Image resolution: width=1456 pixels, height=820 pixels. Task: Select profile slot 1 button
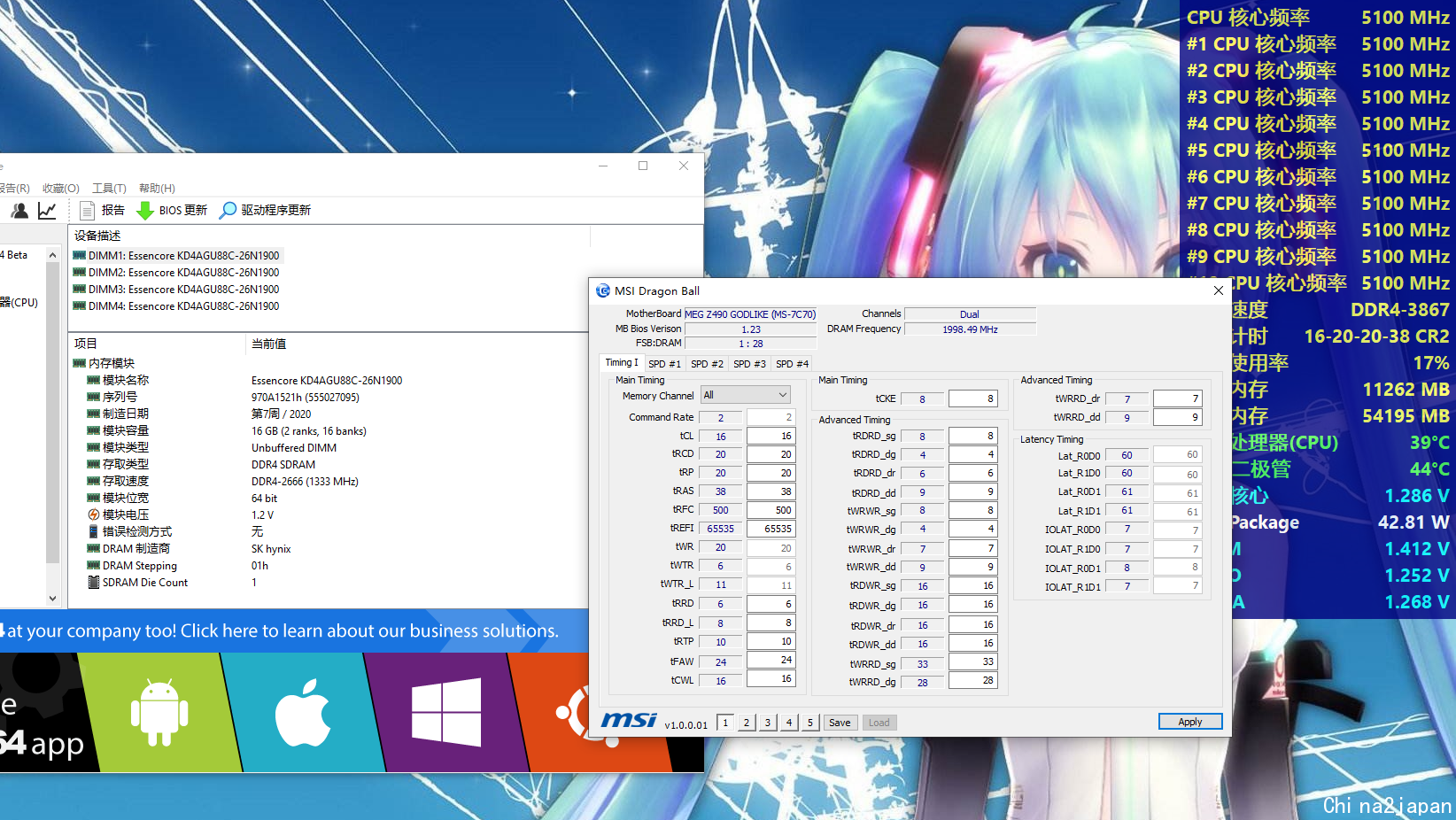point(725,723)
